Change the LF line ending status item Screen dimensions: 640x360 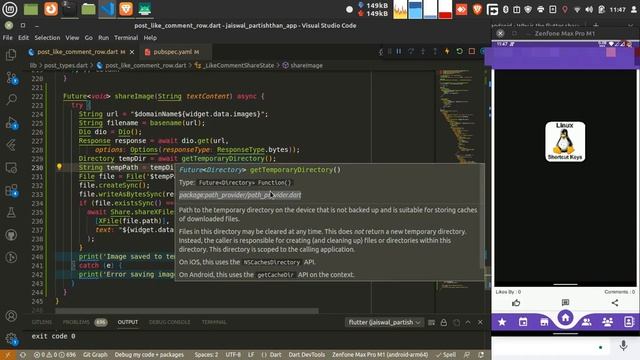[x=251, y=355]
